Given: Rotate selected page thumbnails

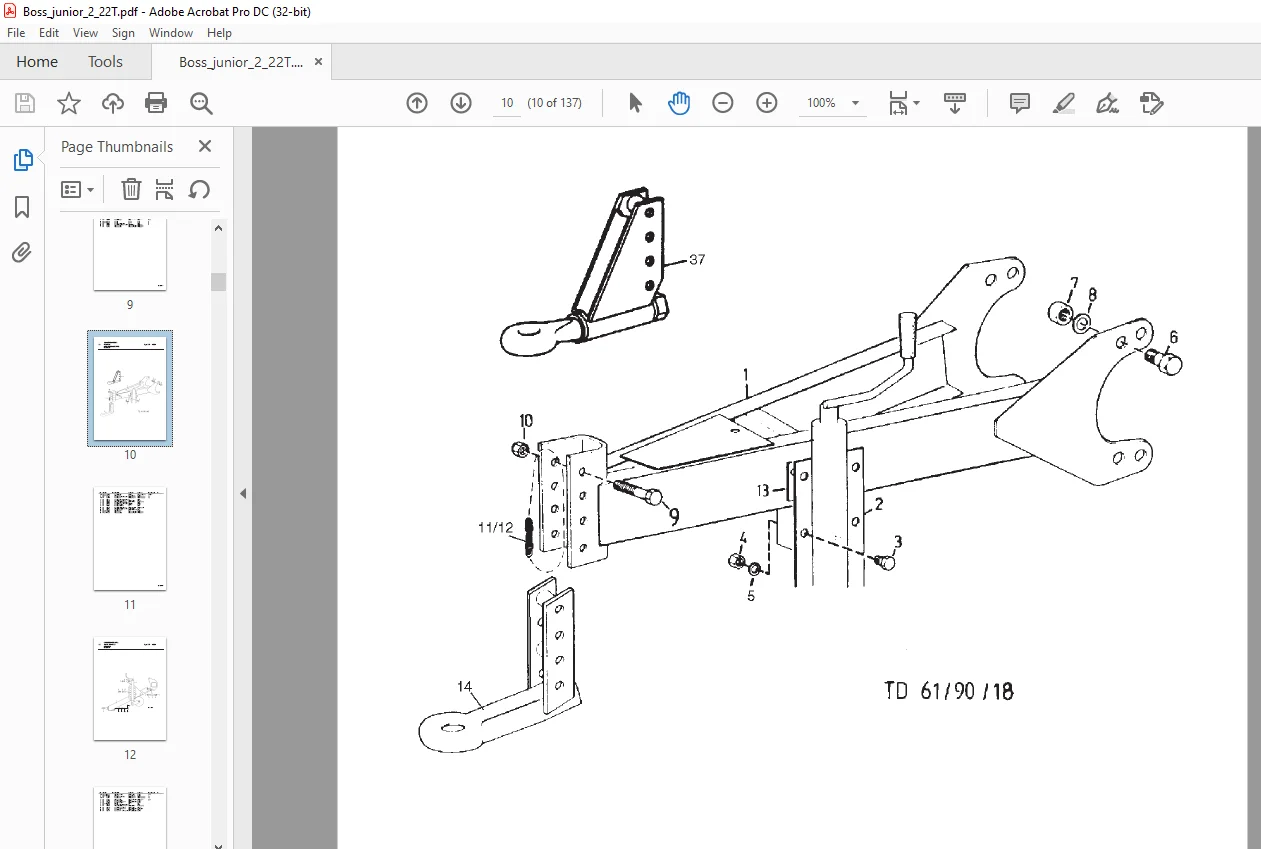Looking at the screenshot, I should click(x=199, y=189).
